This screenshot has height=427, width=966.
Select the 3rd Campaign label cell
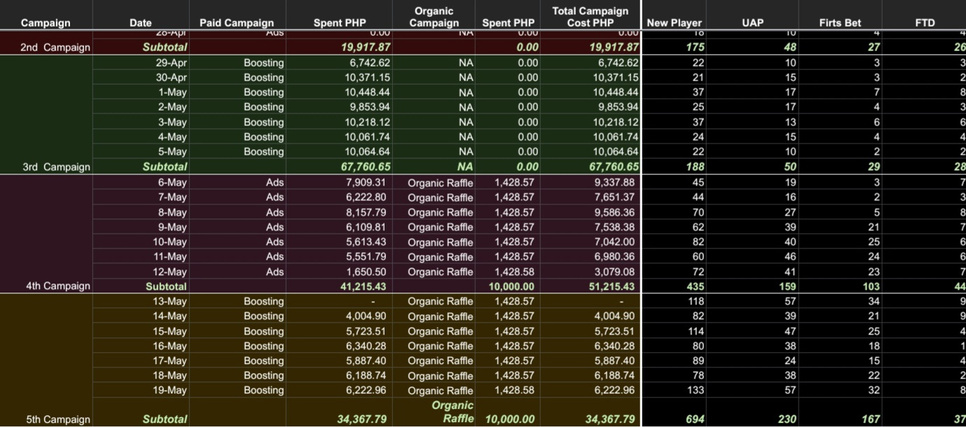(56, 167)
